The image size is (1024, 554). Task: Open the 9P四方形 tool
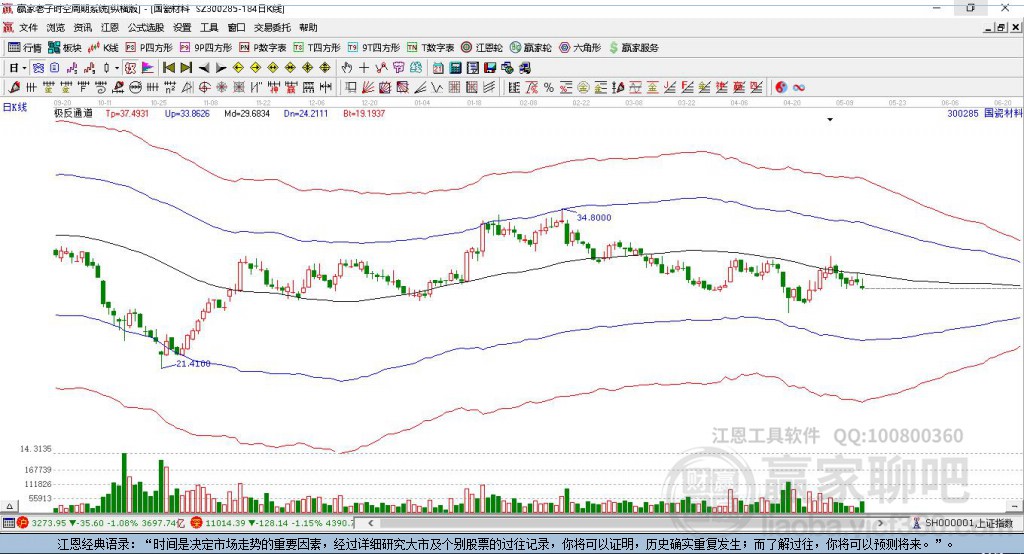click(x=206, y=48)
